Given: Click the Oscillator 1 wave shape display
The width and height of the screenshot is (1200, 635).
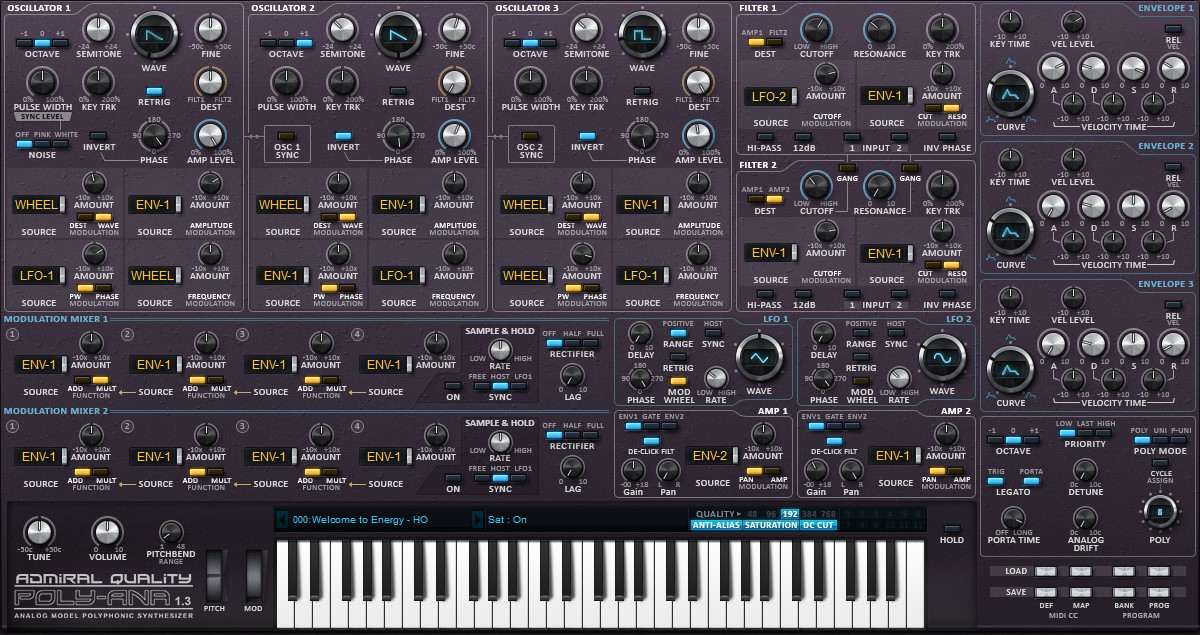Looking at the screenshot, I should pos(154,35).
